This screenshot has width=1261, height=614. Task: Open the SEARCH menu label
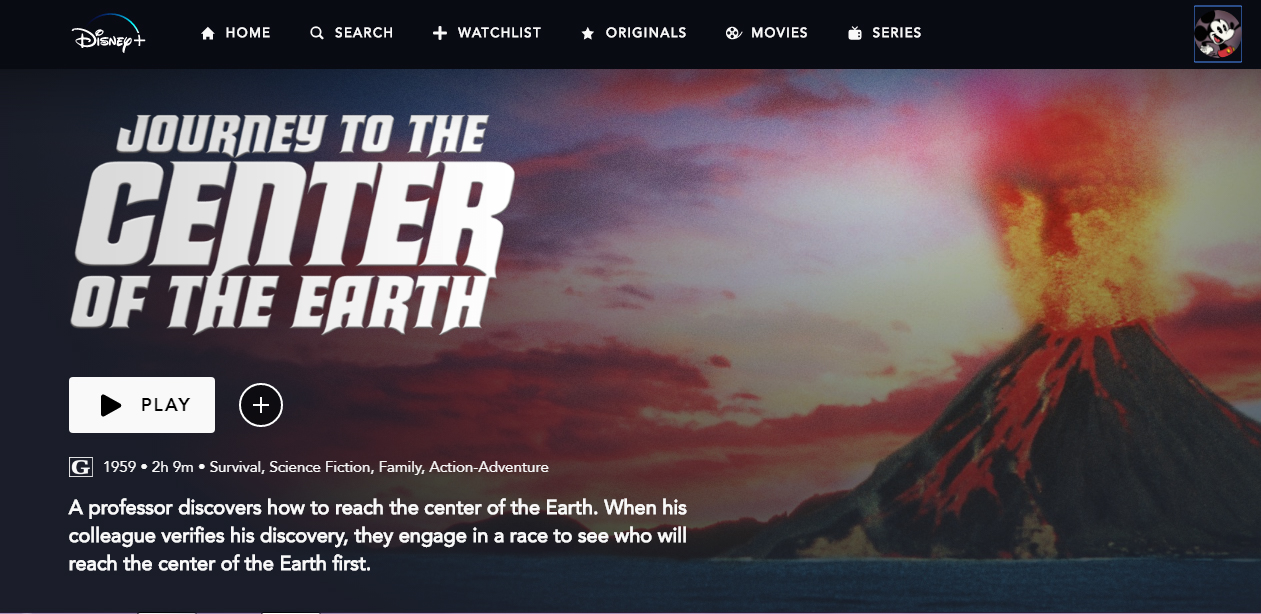click(x=364, y=33)
